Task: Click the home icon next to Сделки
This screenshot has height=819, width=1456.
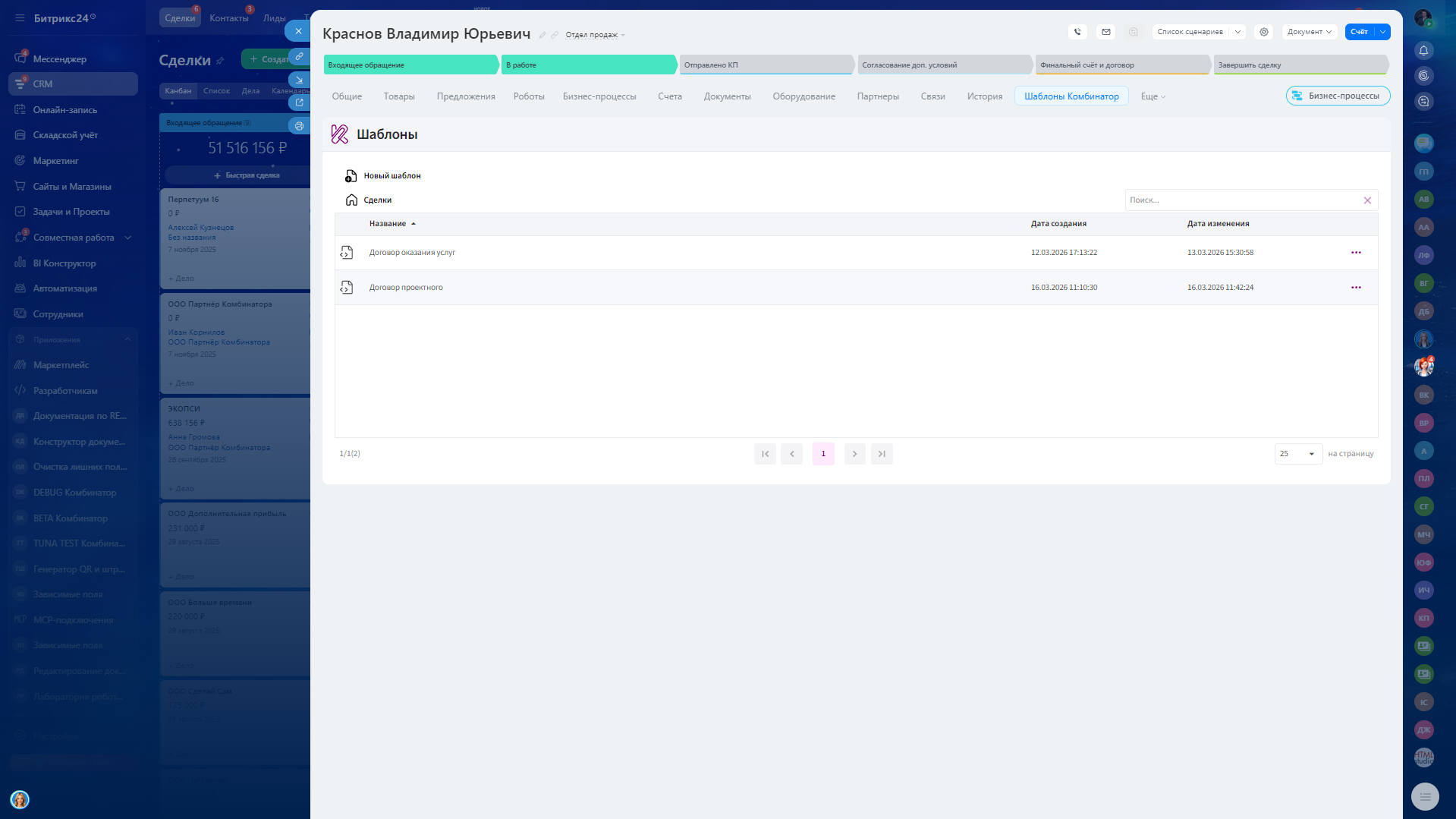Action: pos(351,200)
